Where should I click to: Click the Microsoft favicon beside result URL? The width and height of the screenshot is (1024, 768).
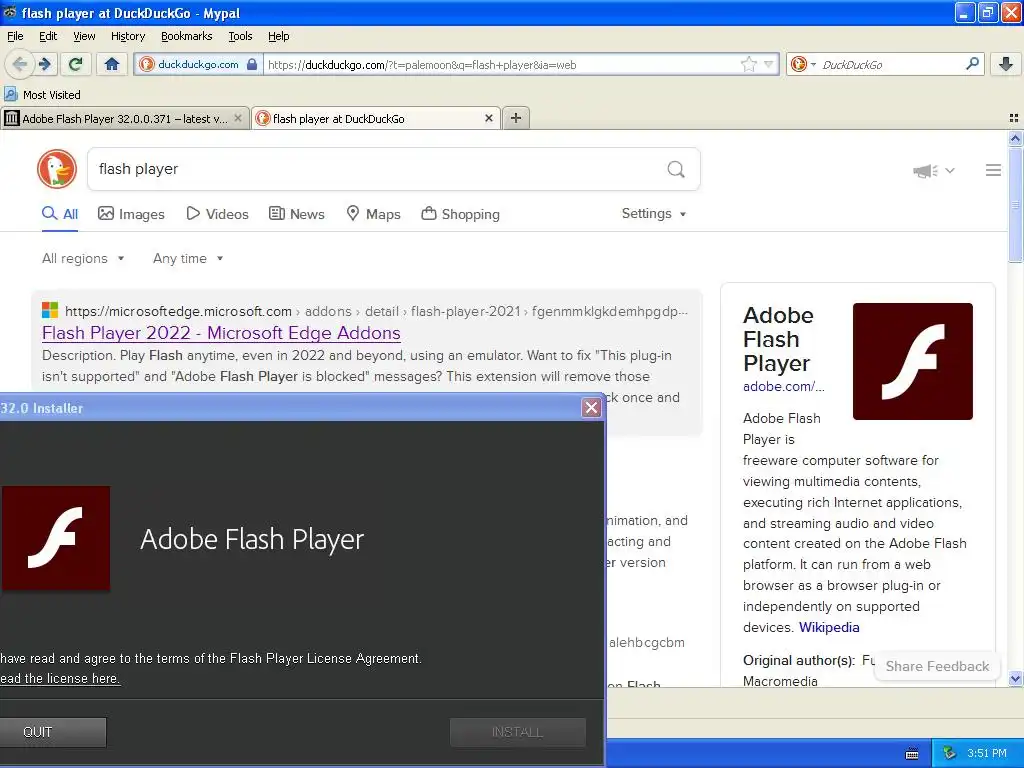[x=50, y=310]
